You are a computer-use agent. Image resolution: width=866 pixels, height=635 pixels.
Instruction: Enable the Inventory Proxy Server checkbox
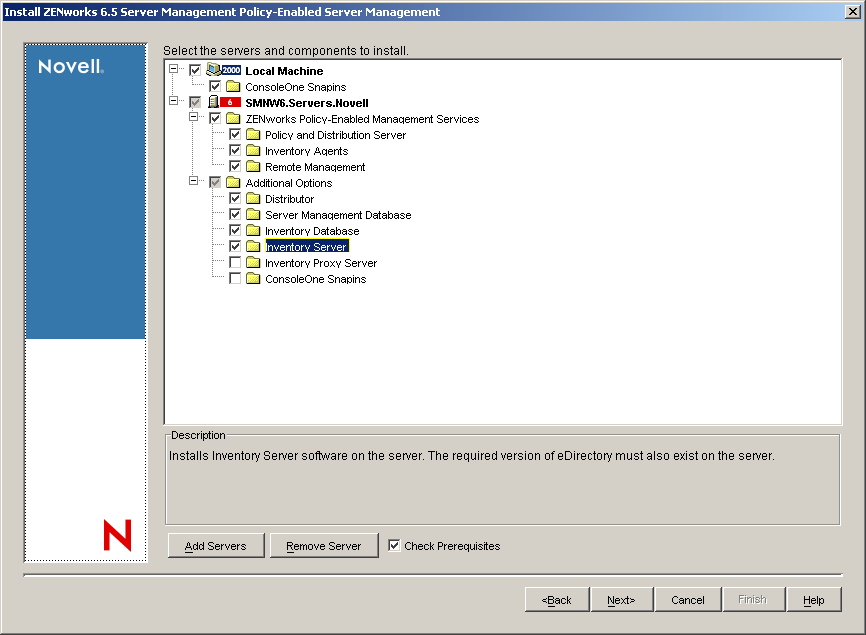click(234, 262)
